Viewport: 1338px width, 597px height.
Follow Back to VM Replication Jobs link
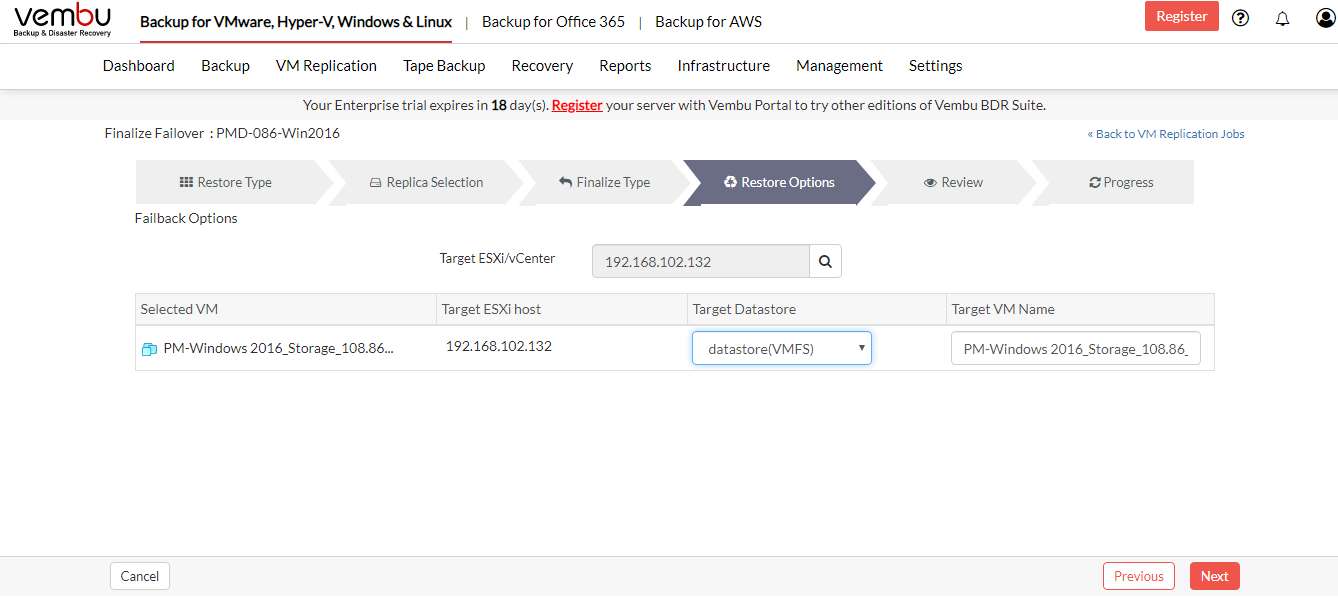click(x=1166, y=134)
